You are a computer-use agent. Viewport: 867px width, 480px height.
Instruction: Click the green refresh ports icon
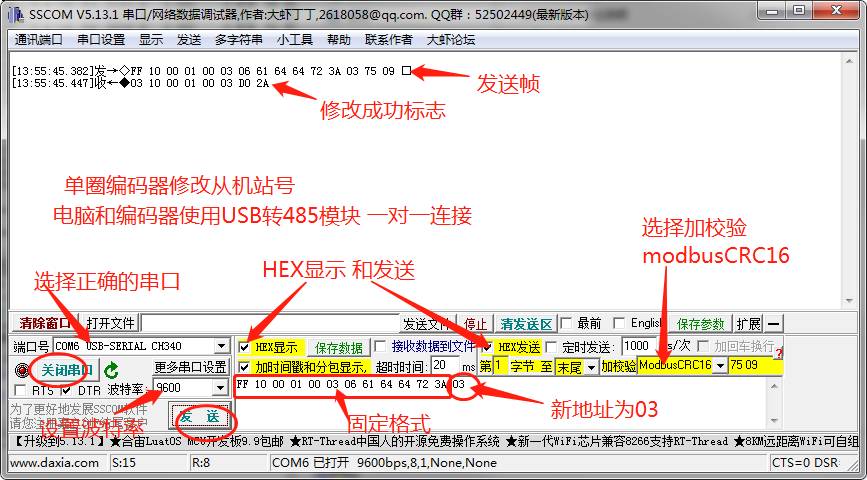(x=111, y=369)
